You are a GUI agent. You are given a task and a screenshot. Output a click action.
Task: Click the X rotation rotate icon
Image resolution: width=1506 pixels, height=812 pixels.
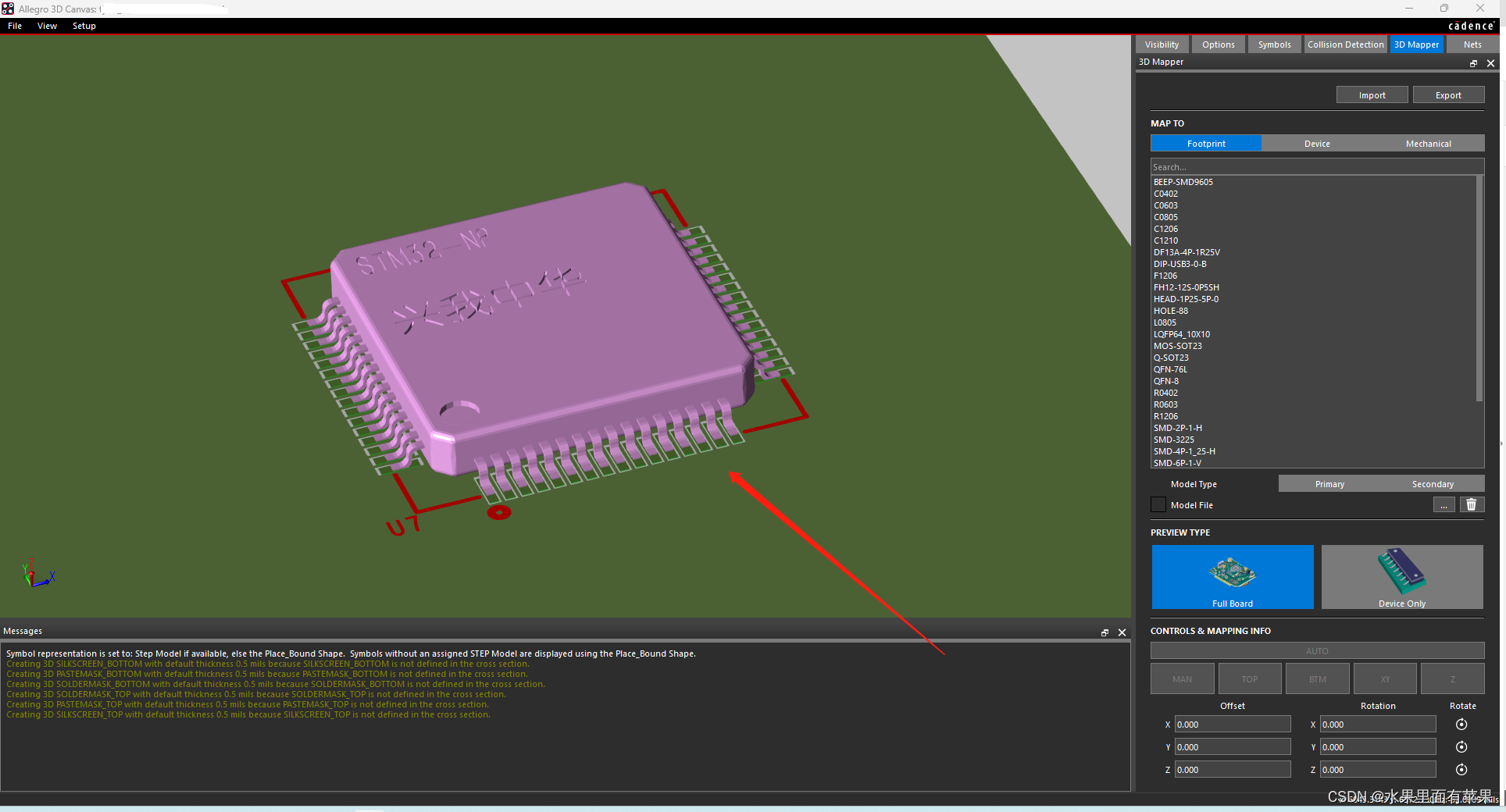(1461, 725)
